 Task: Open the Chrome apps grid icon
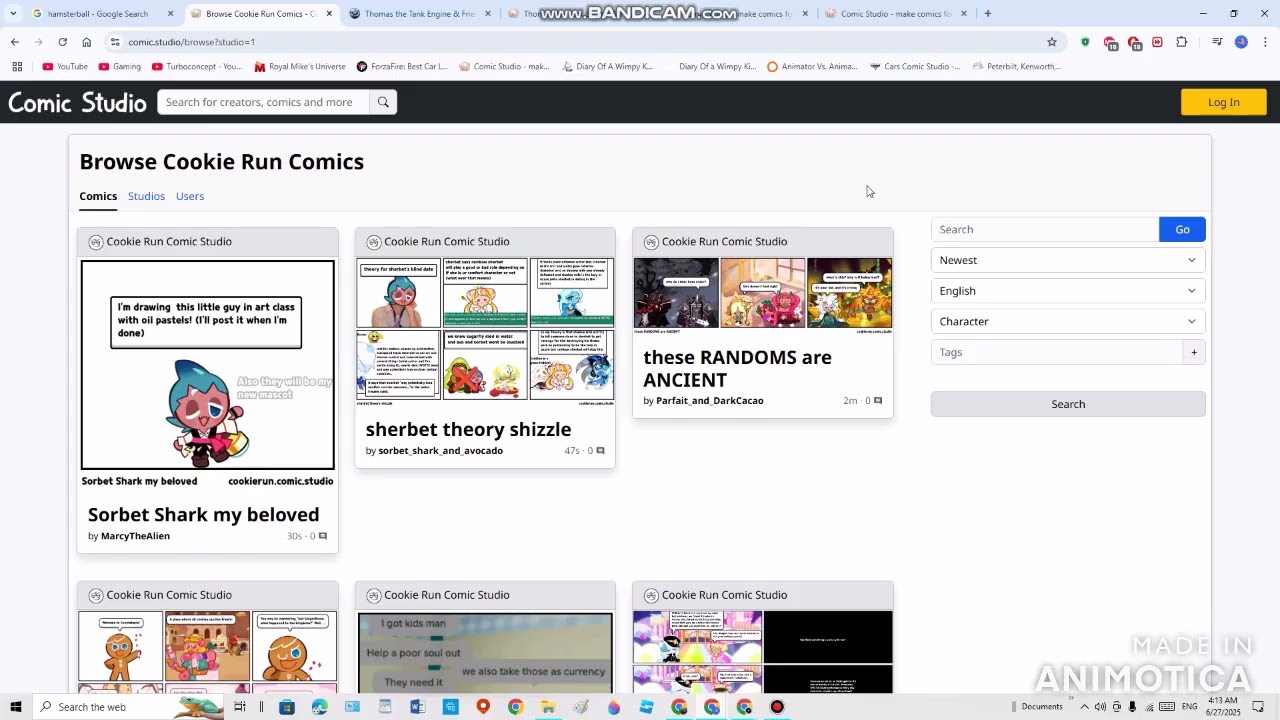pos(17,66)
